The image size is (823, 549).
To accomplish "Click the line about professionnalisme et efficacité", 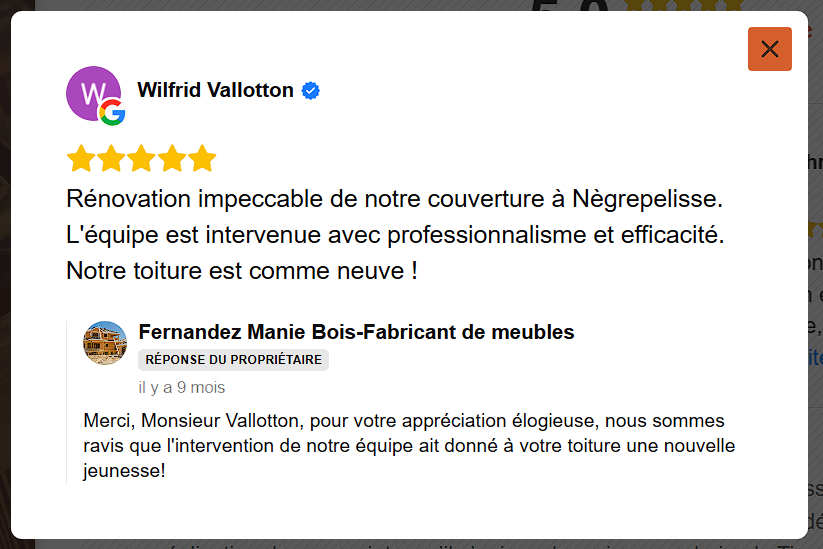I will coord(394,235).
